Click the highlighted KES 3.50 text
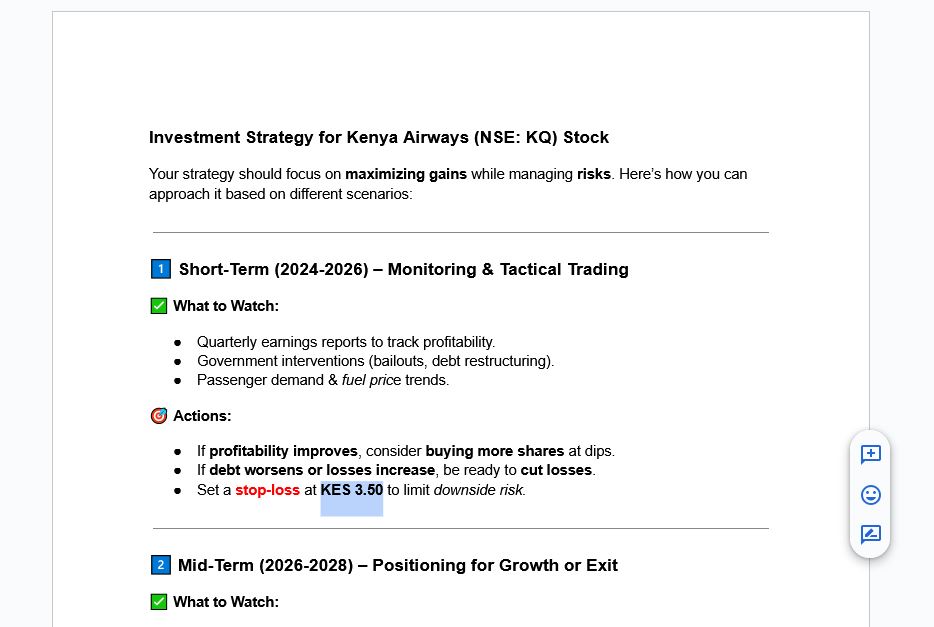The height and width of the screenshot is (627, 934). click(351, 490)
